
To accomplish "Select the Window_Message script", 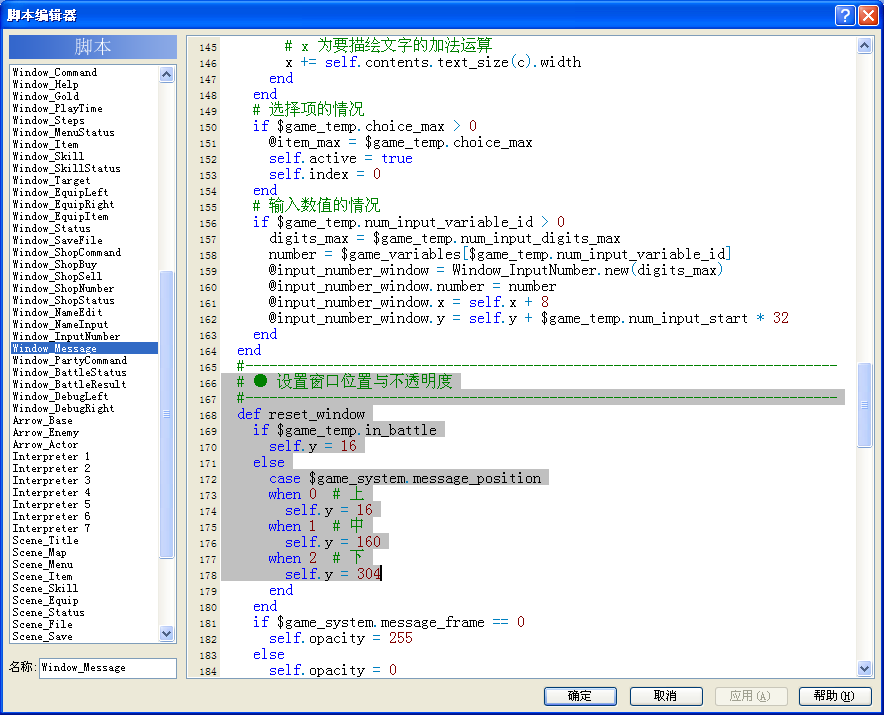I will (85, 348).
